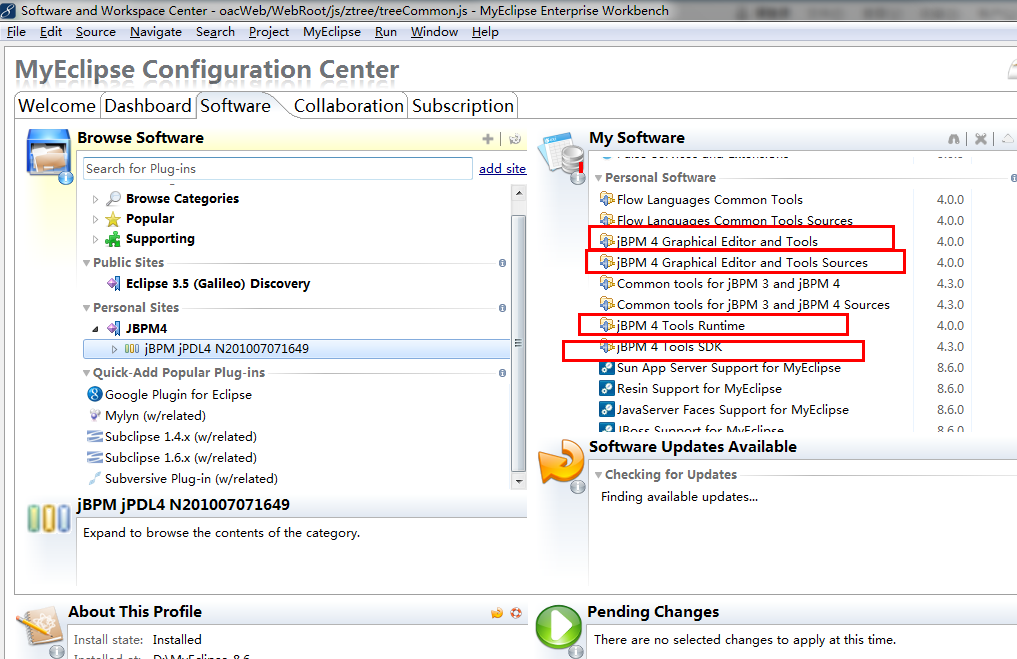Expand the Browse Categories node
The image size is (1017, 659).
point(95,199)
